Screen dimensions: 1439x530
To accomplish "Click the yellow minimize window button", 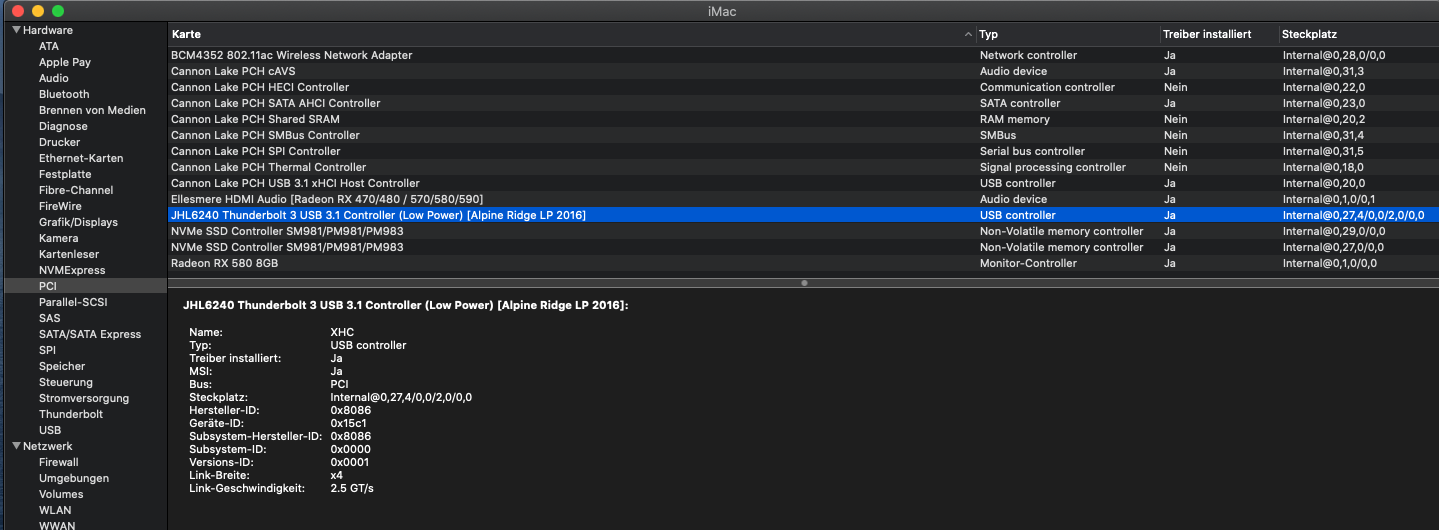I will (x=38, y=11).
